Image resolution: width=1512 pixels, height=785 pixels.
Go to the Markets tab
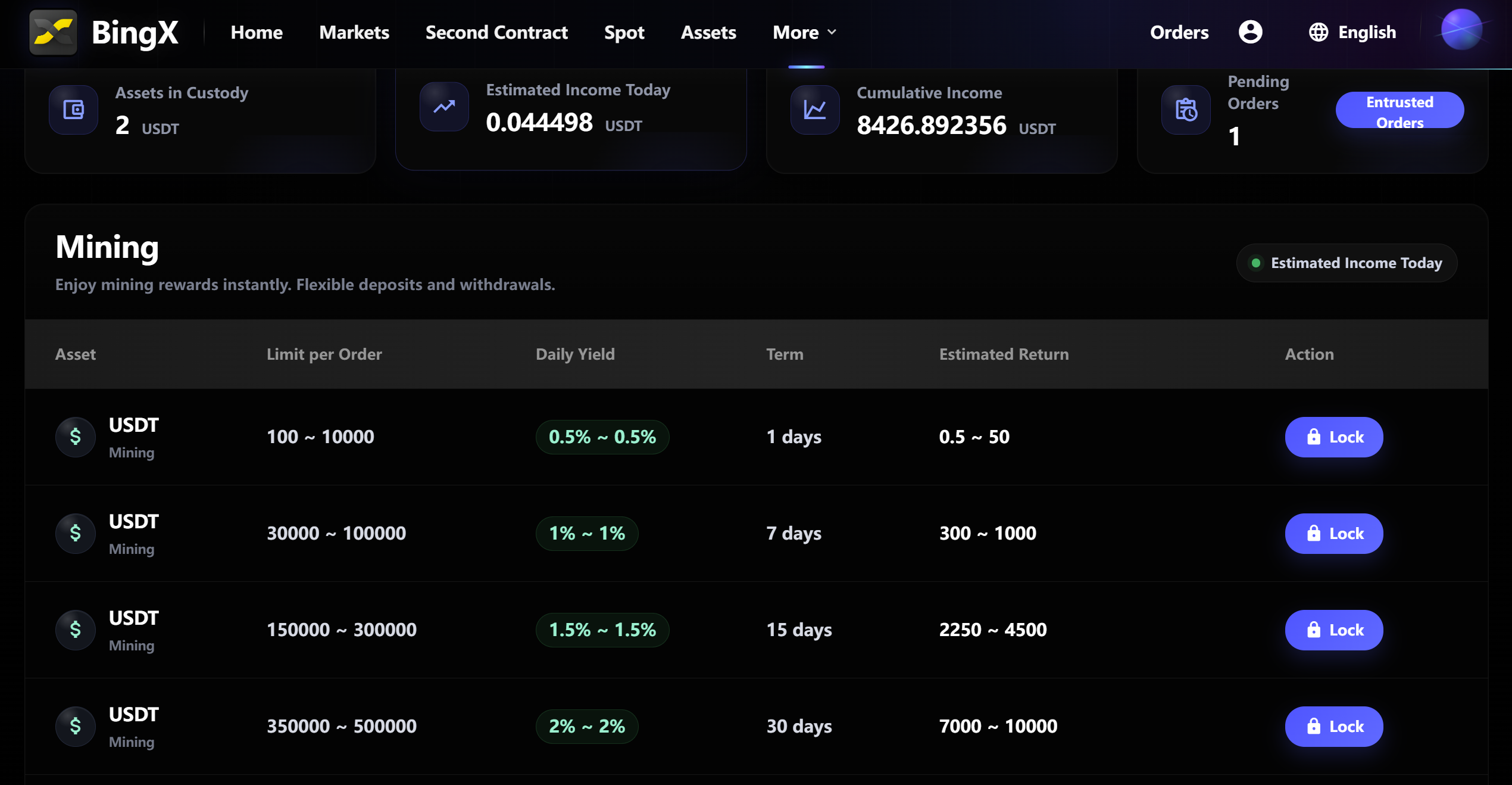pos(354,32)
